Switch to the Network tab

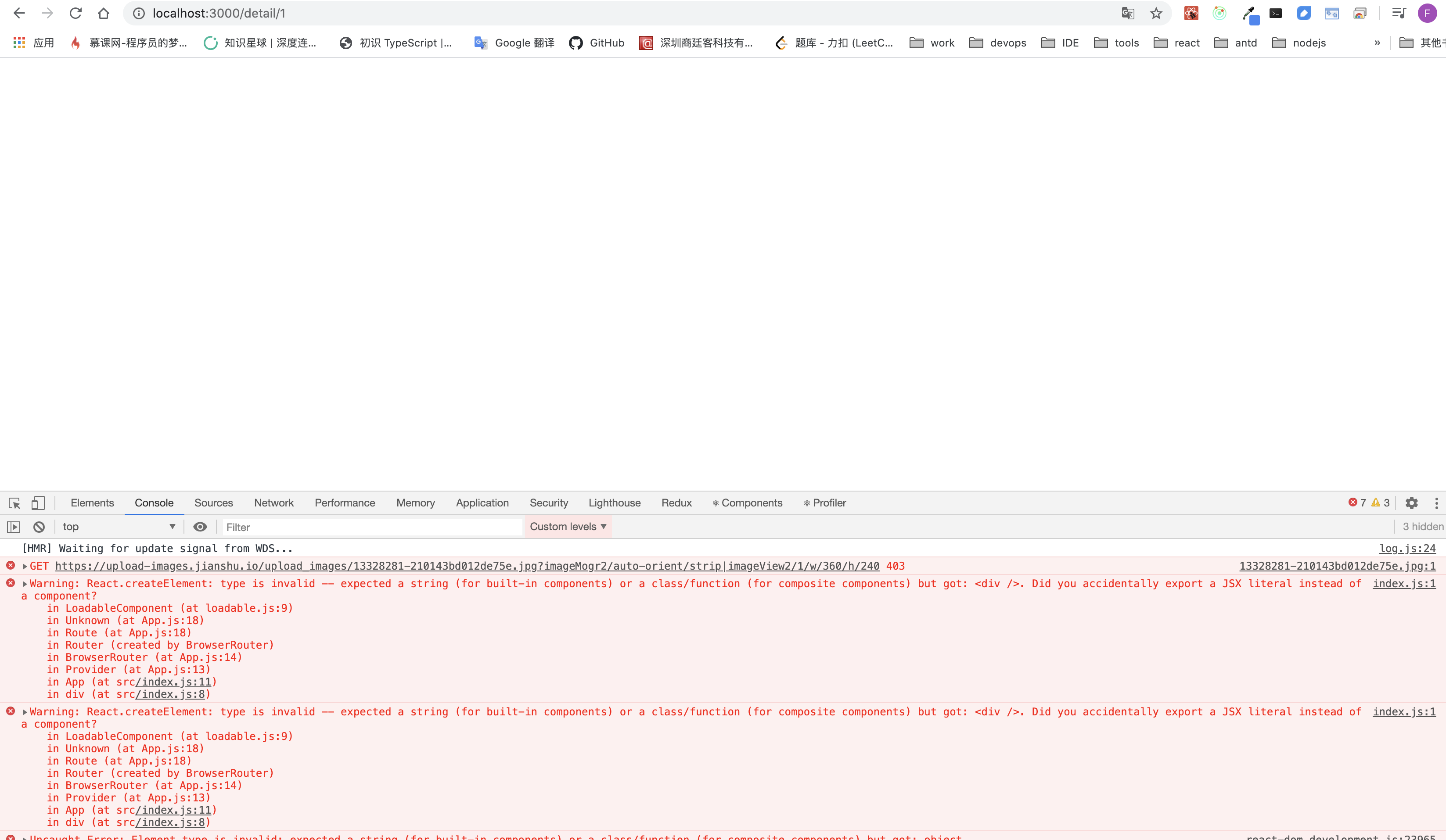tap(273, 503)
